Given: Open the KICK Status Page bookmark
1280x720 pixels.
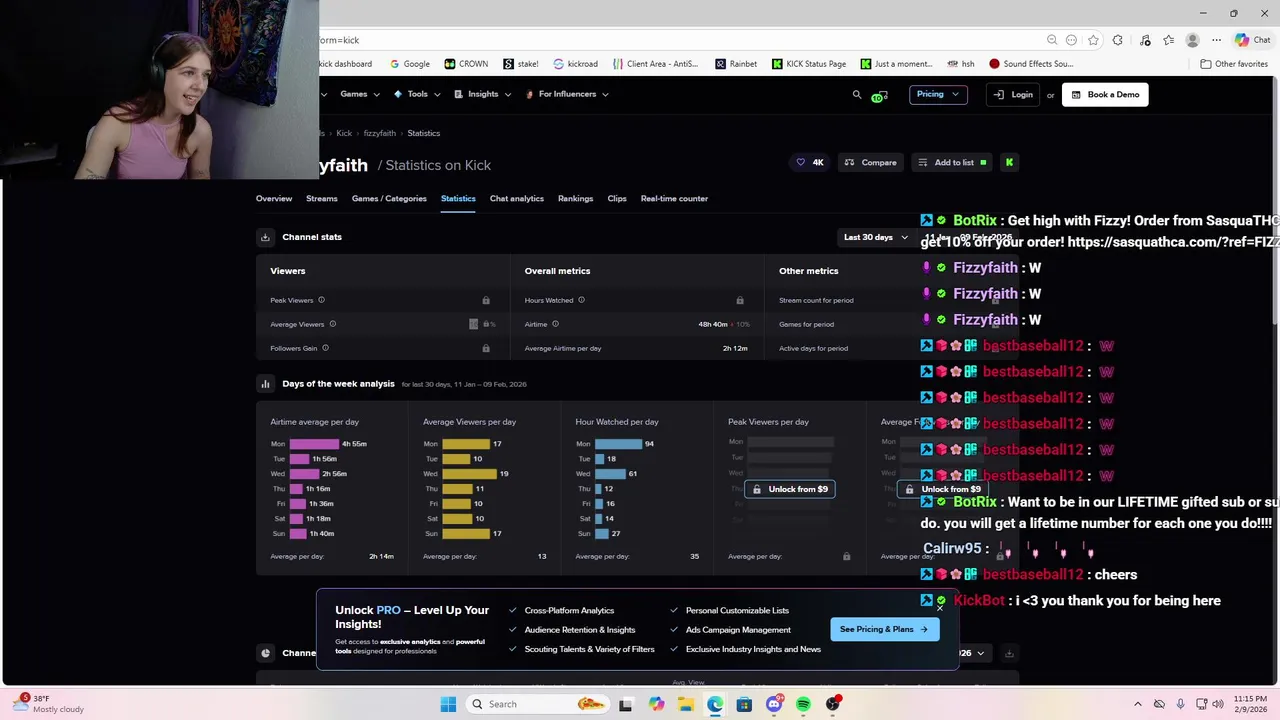Looking at the screenshot, I should (x=809, y=64).
